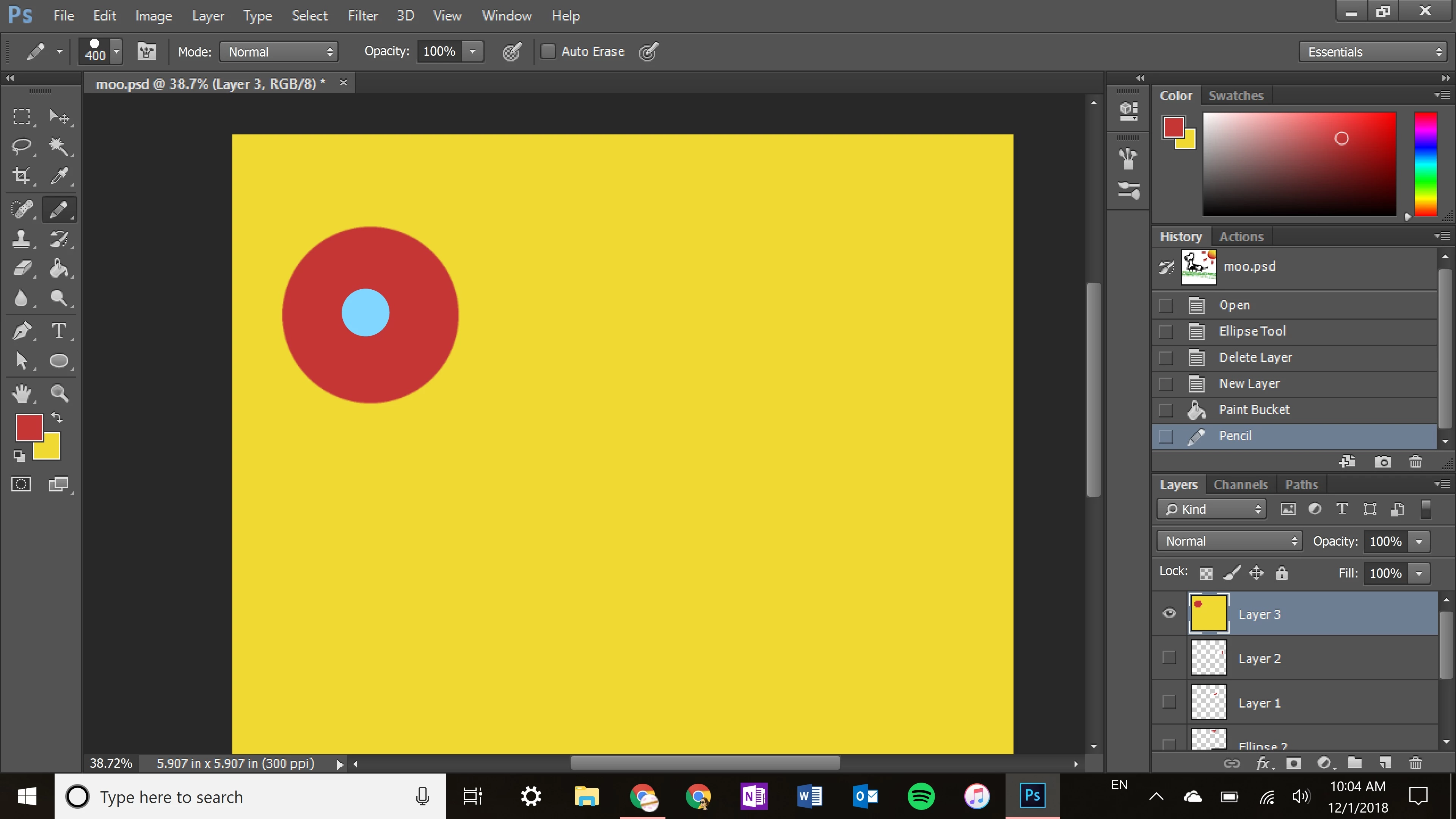Hide Layer 3 with eye icon

click(1169, 613)
